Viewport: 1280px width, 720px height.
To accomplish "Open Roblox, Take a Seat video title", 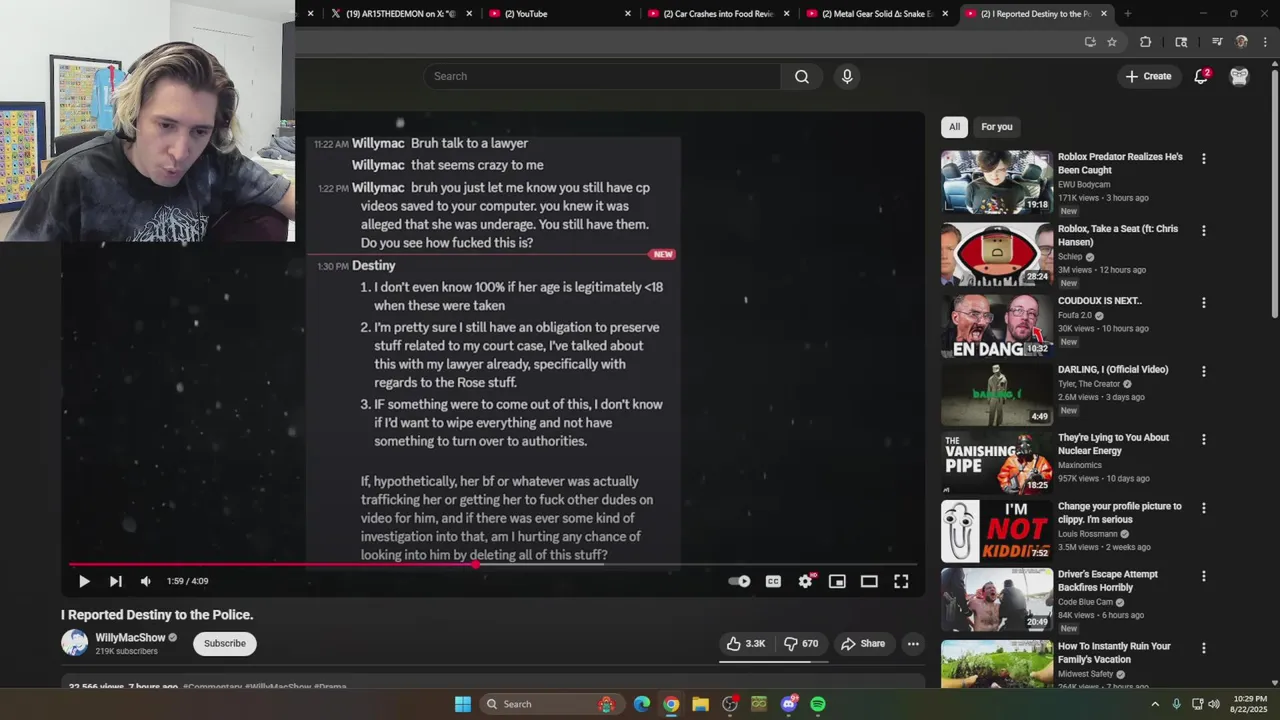I will click(x=1118, y=235).
